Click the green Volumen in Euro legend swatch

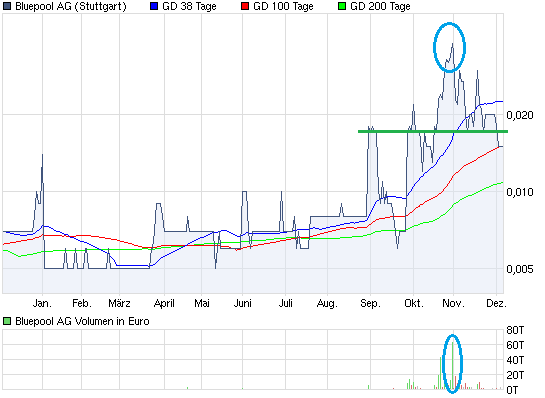pos(7,321)
